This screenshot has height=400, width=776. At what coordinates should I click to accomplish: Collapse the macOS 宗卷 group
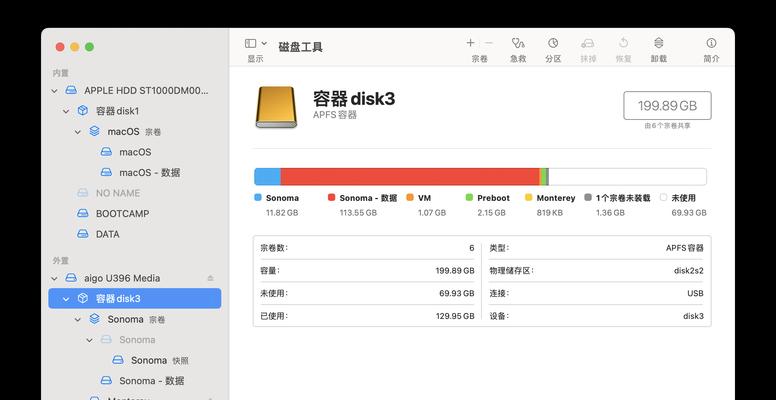tap(78, 132)
